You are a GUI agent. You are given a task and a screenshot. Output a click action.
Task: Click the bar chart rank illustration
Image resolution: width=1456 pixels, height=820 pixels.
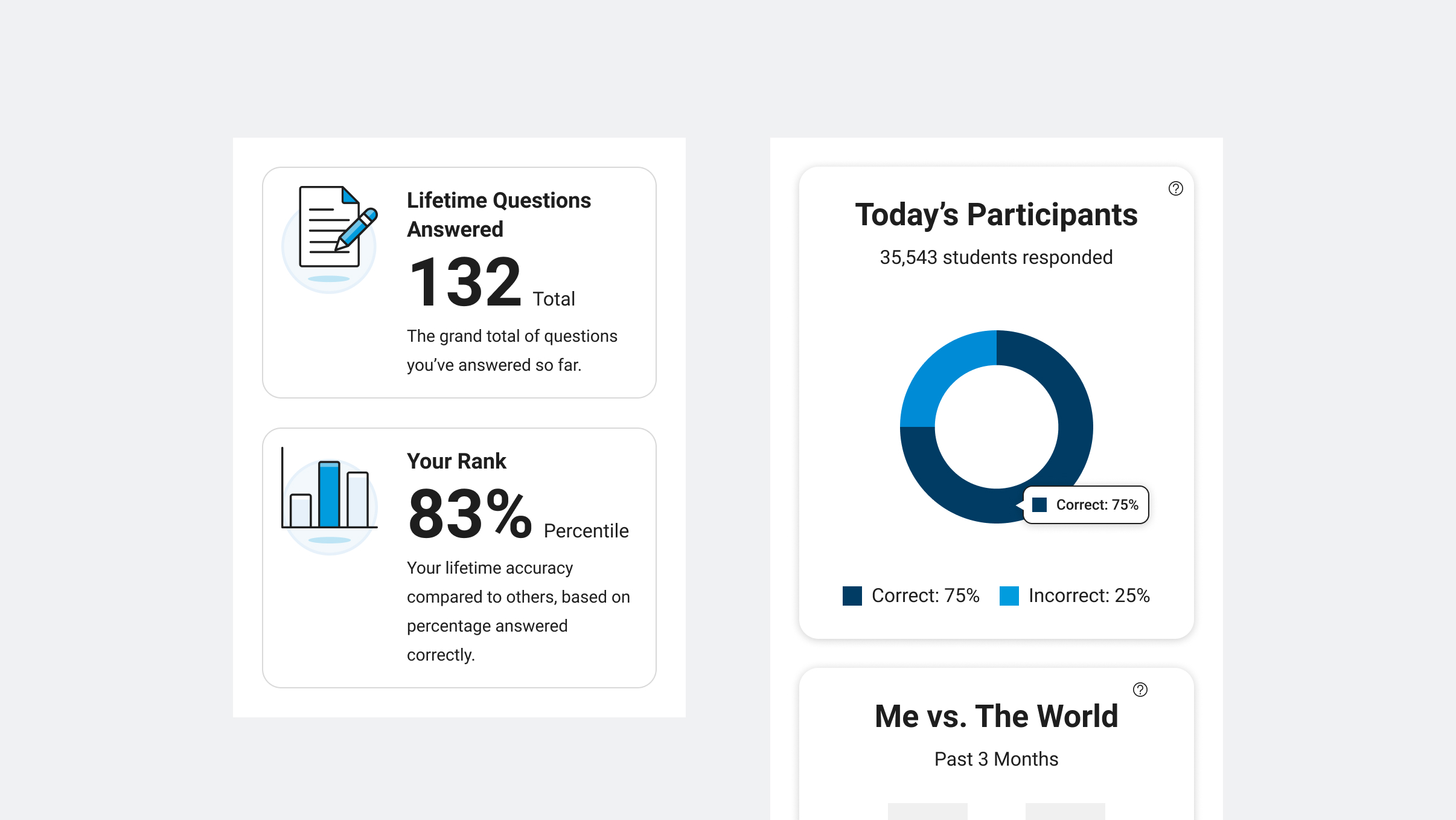click(329, 496)
